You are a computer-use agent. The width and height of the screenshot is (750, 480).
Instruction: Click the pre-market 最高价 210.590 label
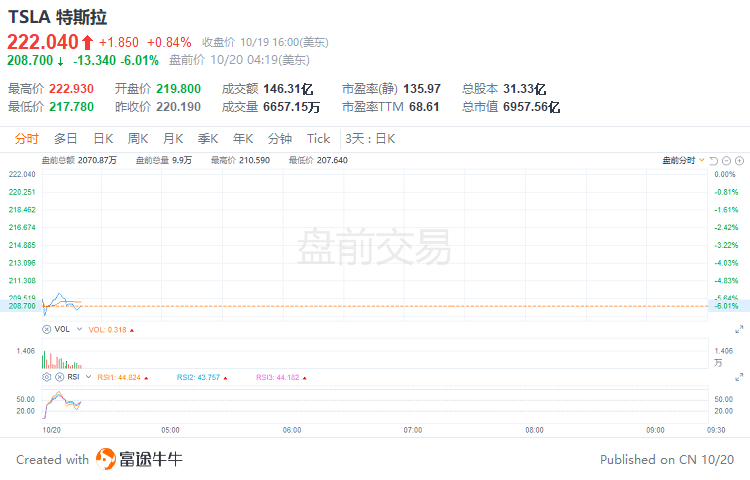coord(241,160)
